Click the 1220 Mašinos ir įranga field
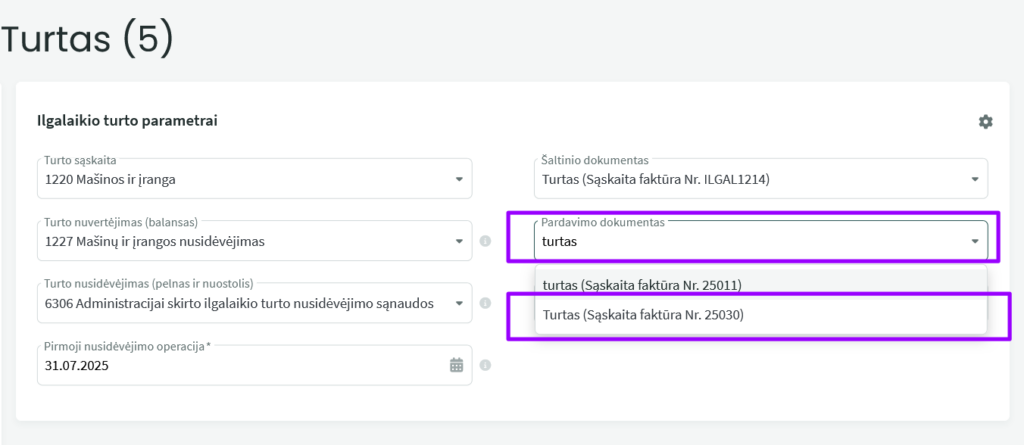This screenshot has height=445, width=1024. pos(240,180)
